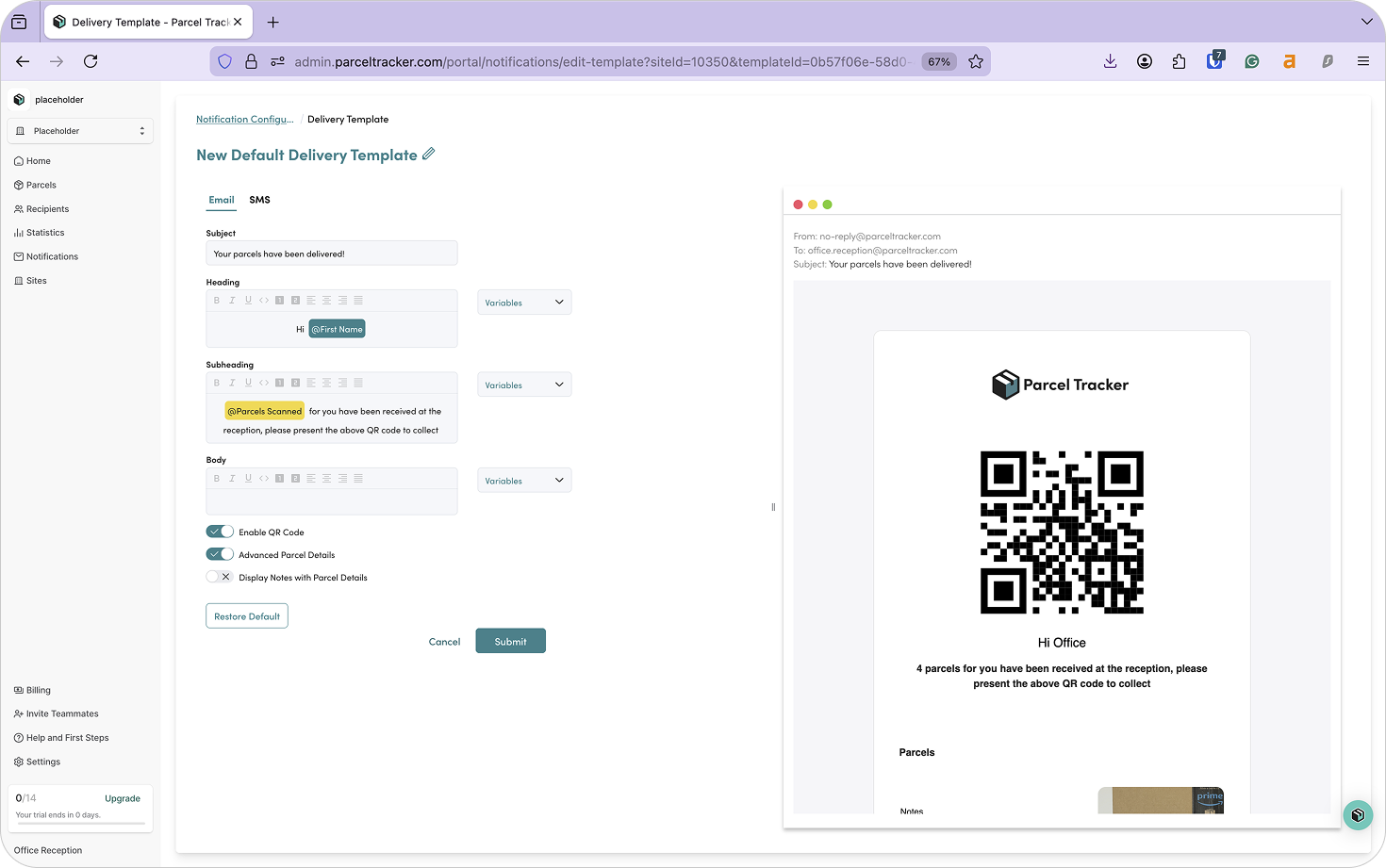Underline text in the Body toolbar

(248, 479)
